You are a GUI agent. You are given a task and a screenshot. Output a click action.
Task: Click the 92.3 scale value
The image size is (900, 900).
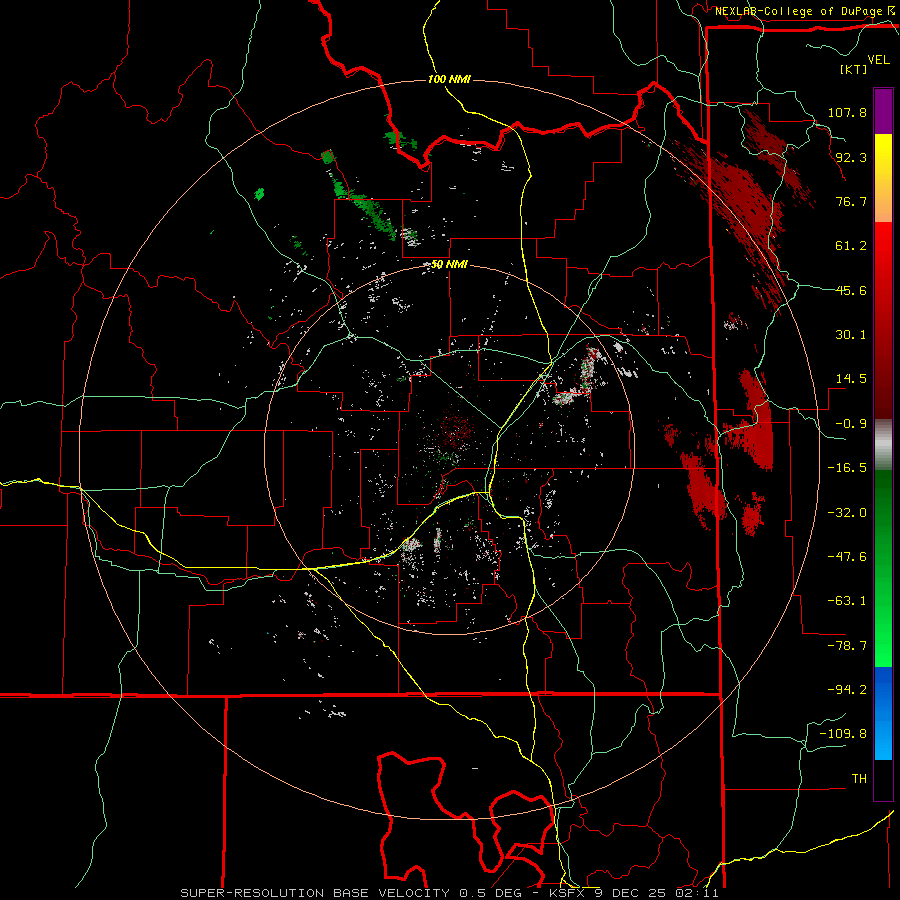point(851,157)
